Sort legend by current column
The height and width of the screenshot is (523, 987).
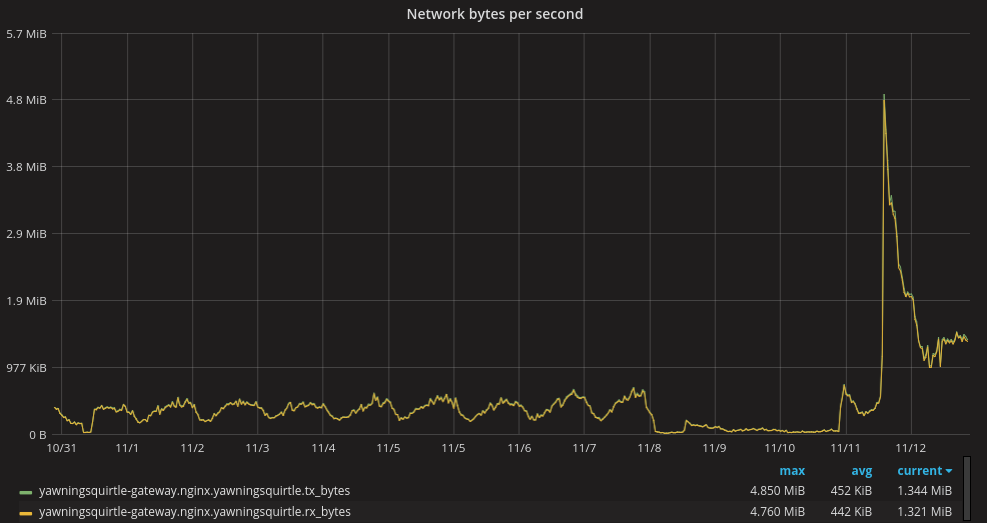[919, 471]
